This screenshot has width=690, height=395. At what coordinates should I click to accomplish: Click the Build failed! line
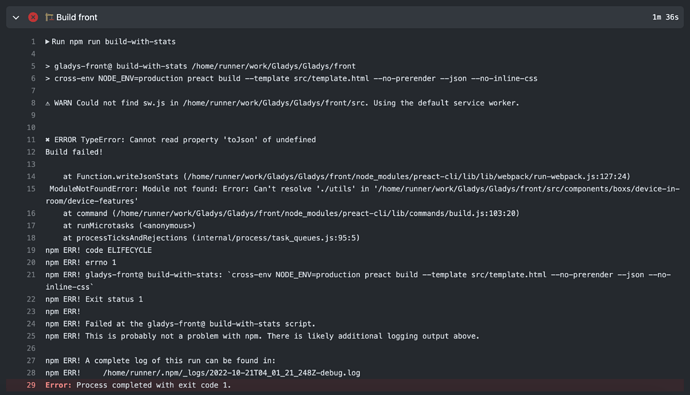74,152
